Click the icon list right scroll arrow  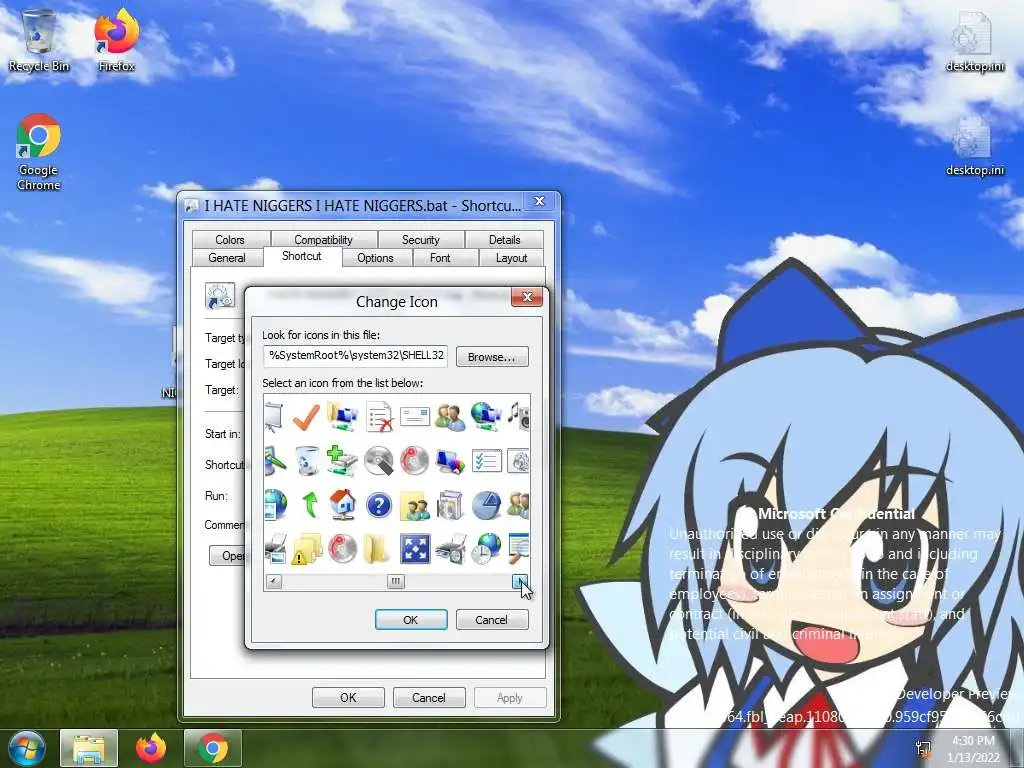click(520, 581)
